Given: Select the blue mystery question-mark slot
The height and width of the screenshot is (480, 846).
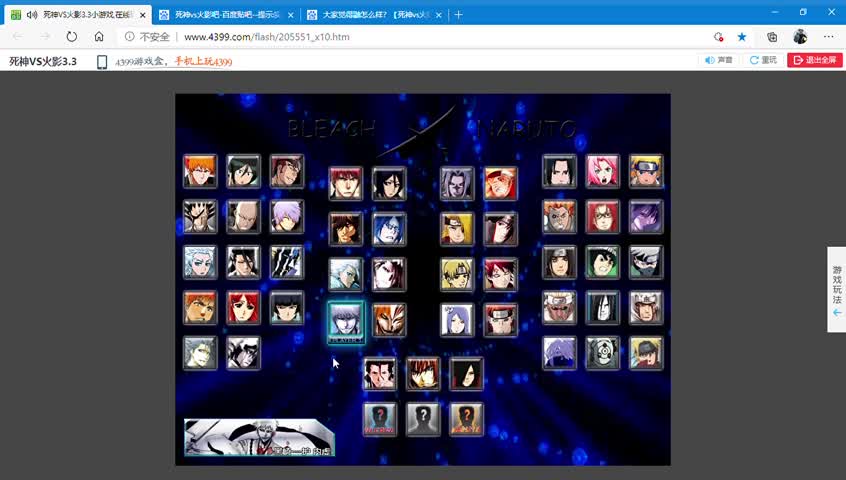Looking at the screenshot, I should 380,419.
